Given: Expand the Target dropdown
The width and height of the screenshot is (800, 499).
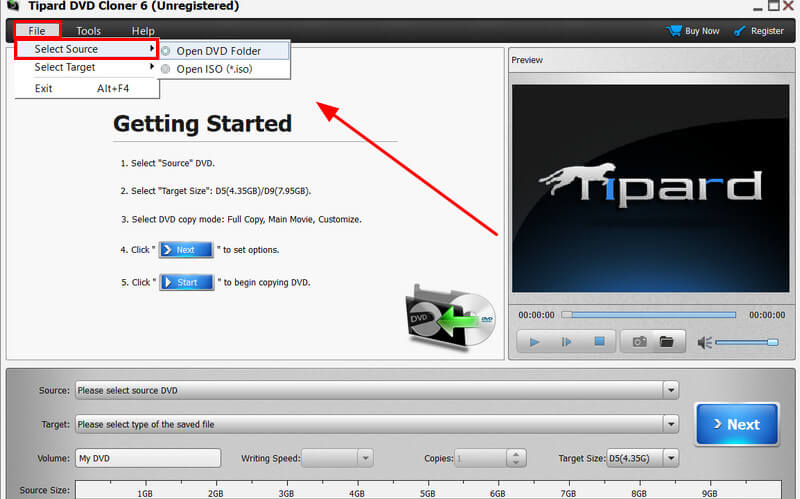Looking at the screenshot, I should 671,424.
